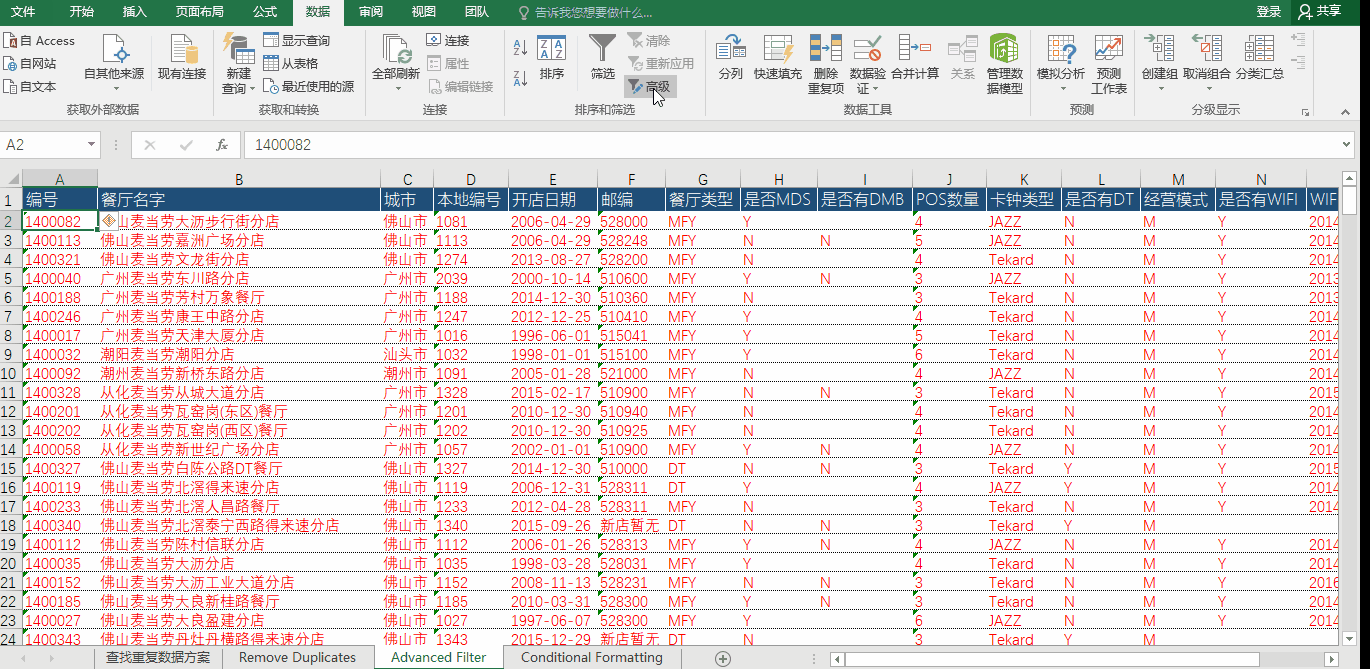Switch to Home (开始) ribbon tab

(x=81, y=12)
